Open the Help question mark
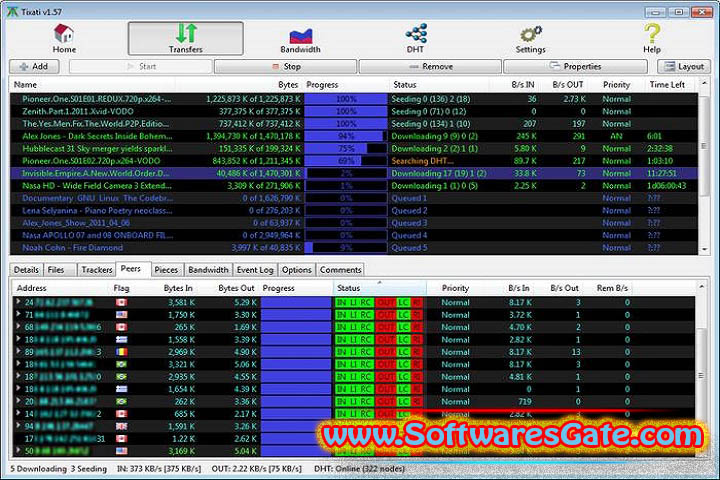720x480 pixels. pos(652,39)
